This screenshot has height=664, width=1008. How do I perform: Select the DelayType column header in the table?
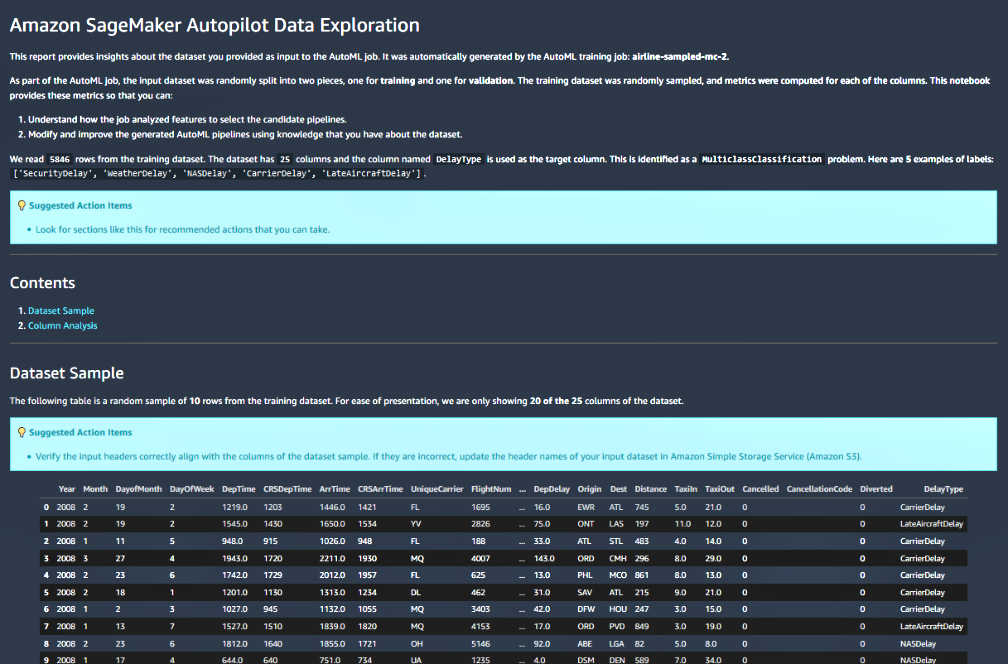pyautogui.click(x=943, y=490)
